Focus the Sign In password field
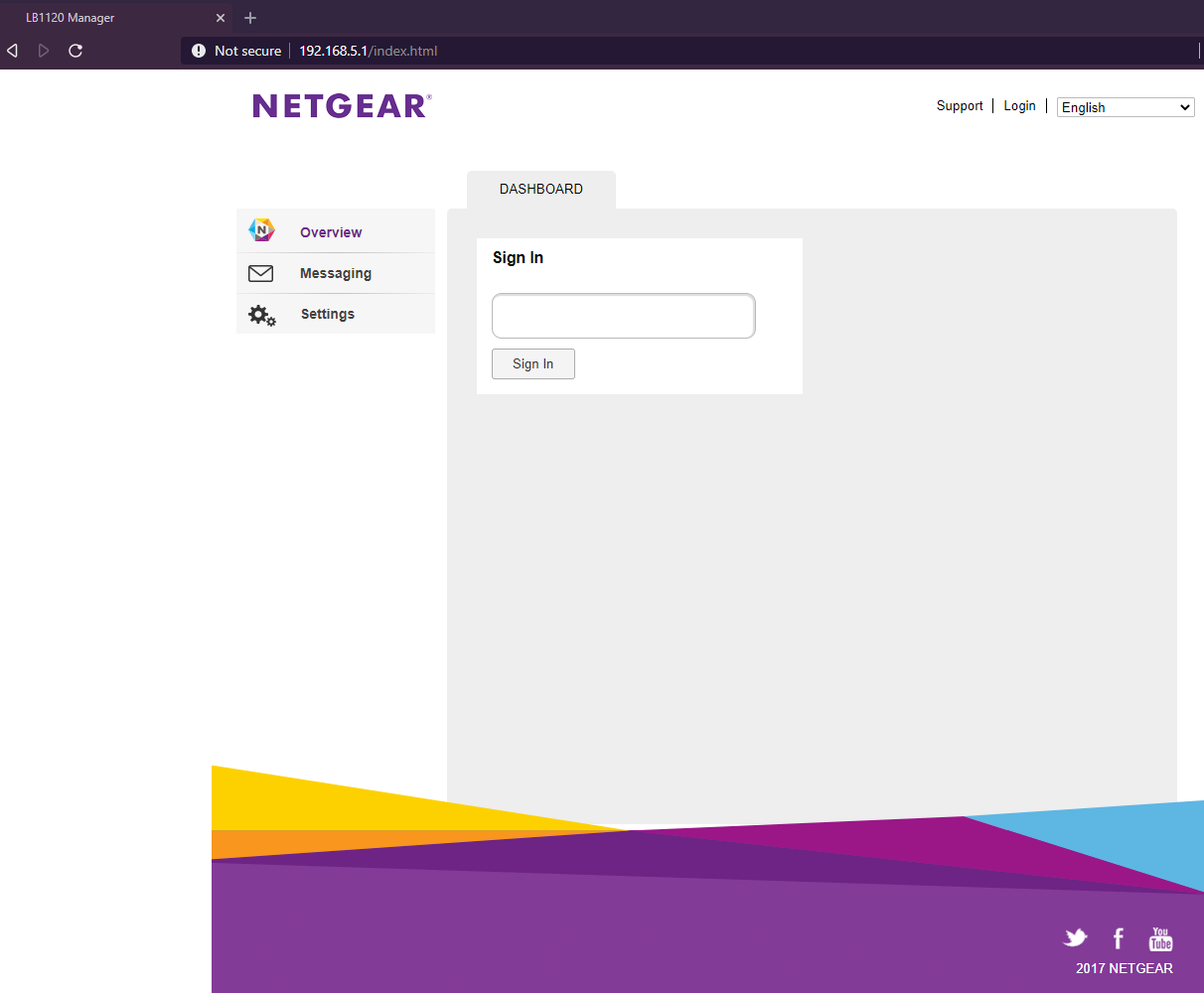Screen dimensions: 1204x993 click(x=624, y=316)
